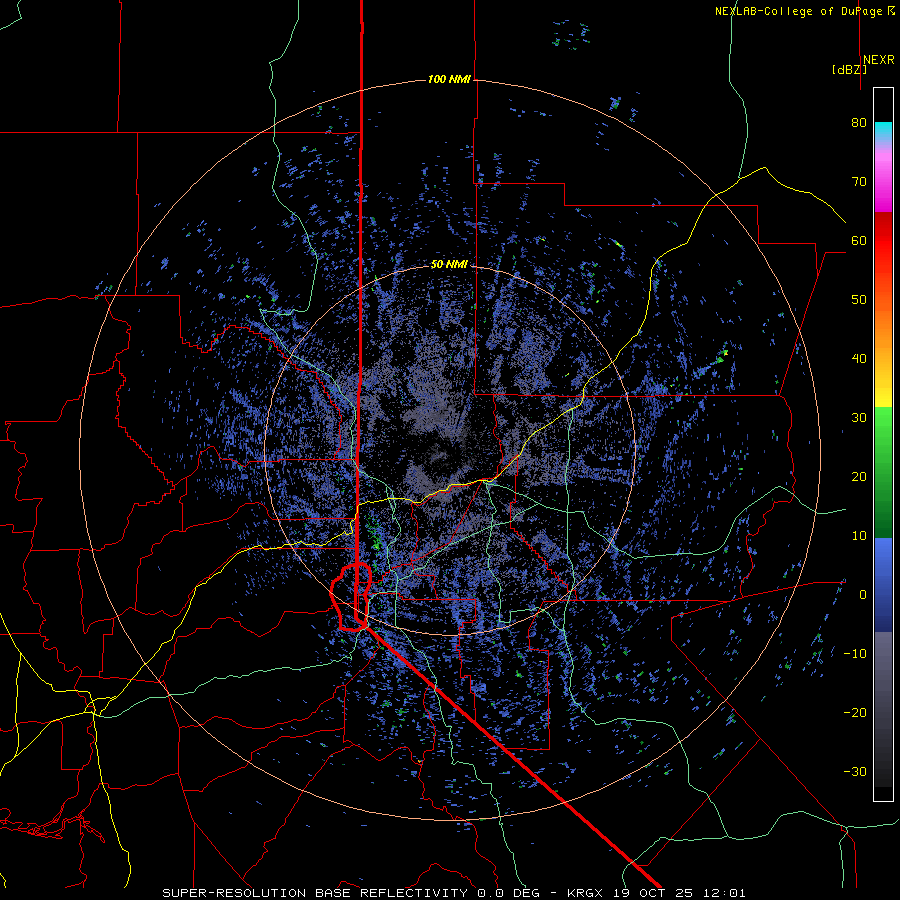
Task: Pick the cyan segment on the color bar
Action: pos(883,129)
